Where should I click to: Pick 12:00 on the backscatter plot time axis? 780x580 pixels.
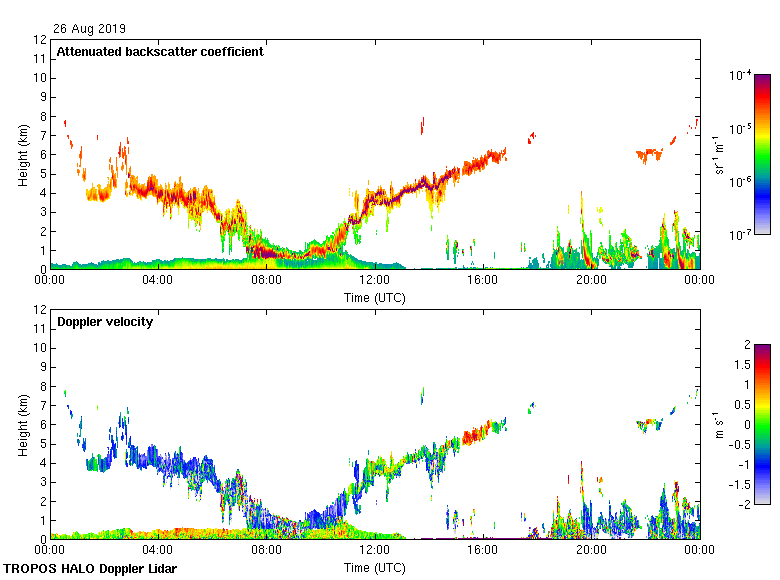tap(374, 281)
